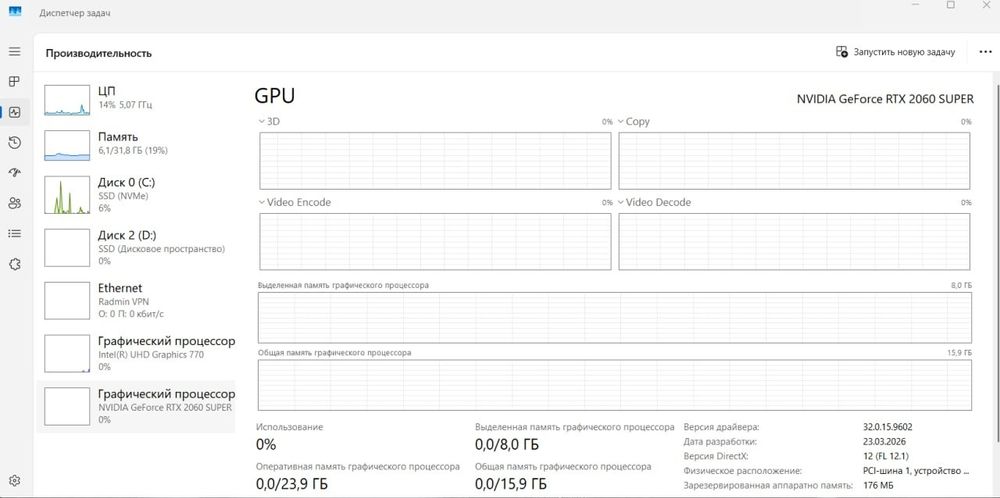
Task: Maximize the Task Manager window
Action: coord(950,5)
